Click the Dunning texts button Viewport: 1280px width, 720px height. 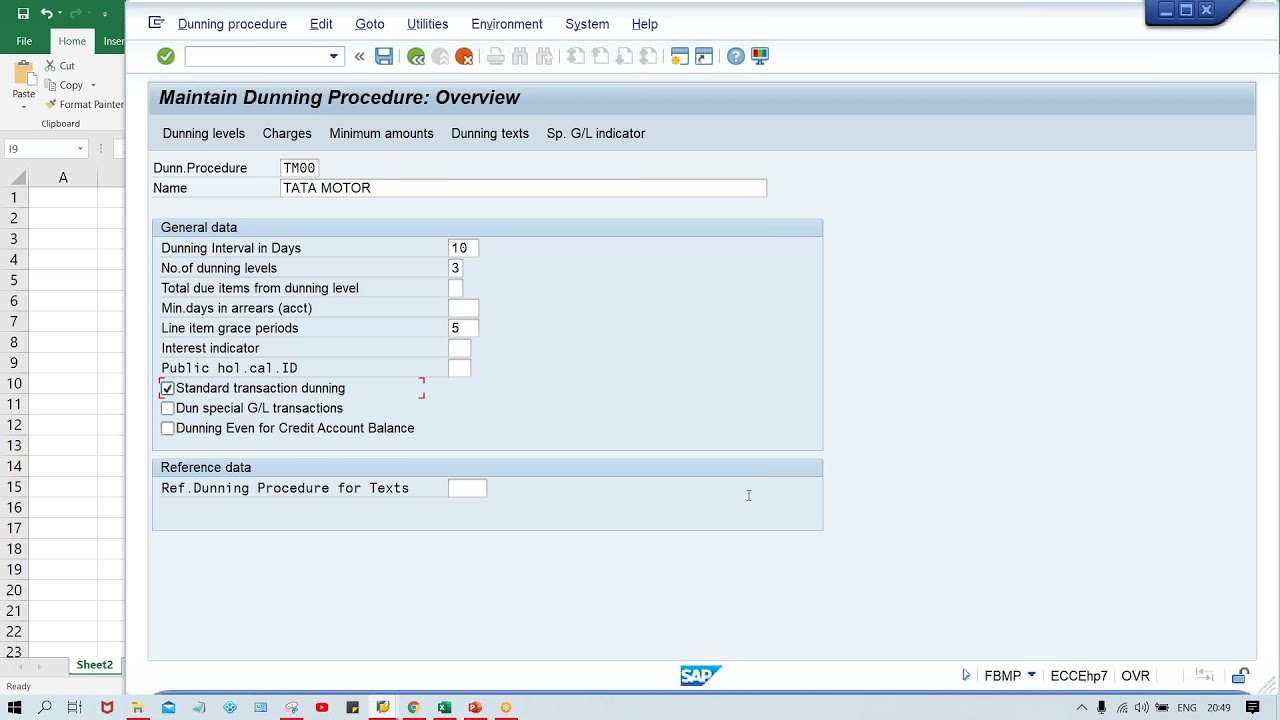tap(490, 133)
